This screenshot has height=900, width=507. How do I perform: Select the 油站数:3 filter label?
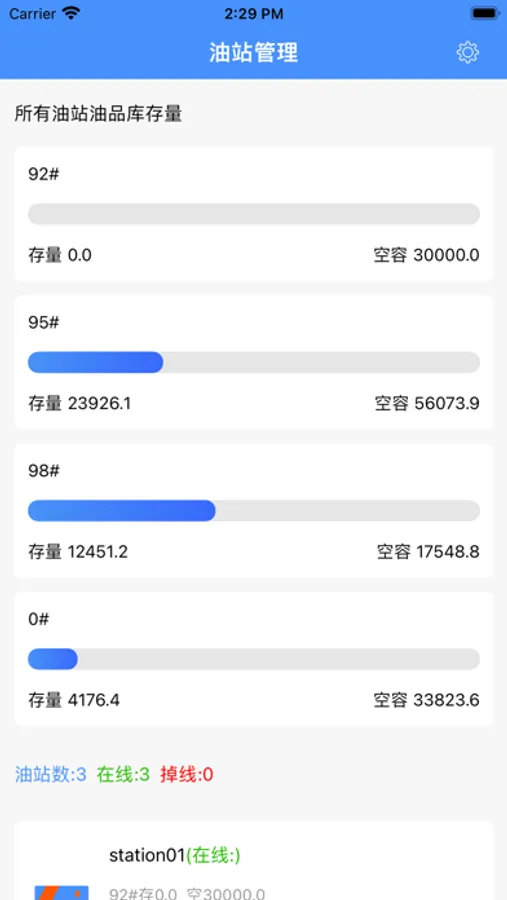pyautogui.click(x=51, y=775)
